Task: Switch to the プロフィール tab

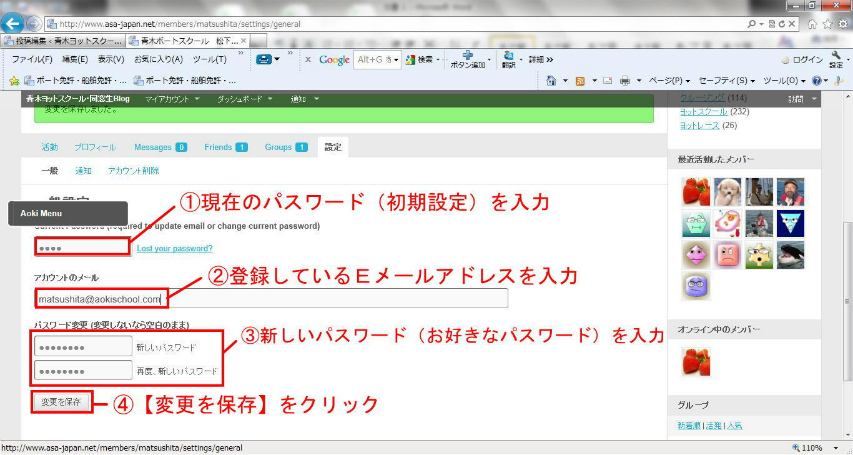Action: tap(95, 147)
